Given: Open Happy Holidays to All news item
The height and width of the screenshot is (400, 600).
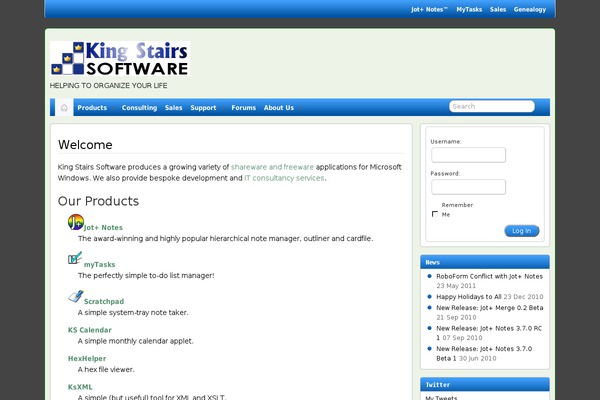Looking at the screenshot, I should pos(469,297).
